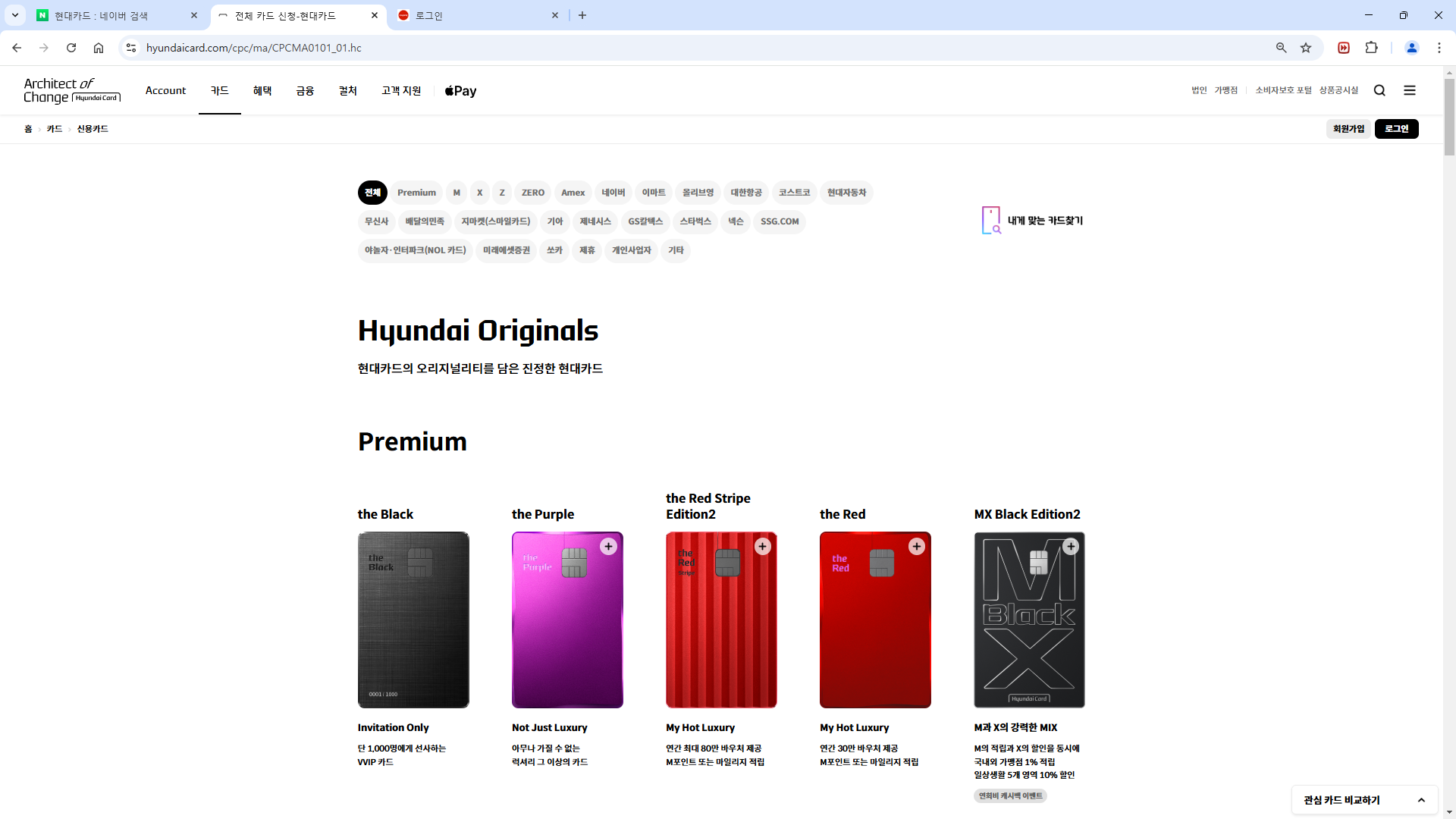Open the browser home page
The image size is (1456, 819).
(x=99, y=48)
